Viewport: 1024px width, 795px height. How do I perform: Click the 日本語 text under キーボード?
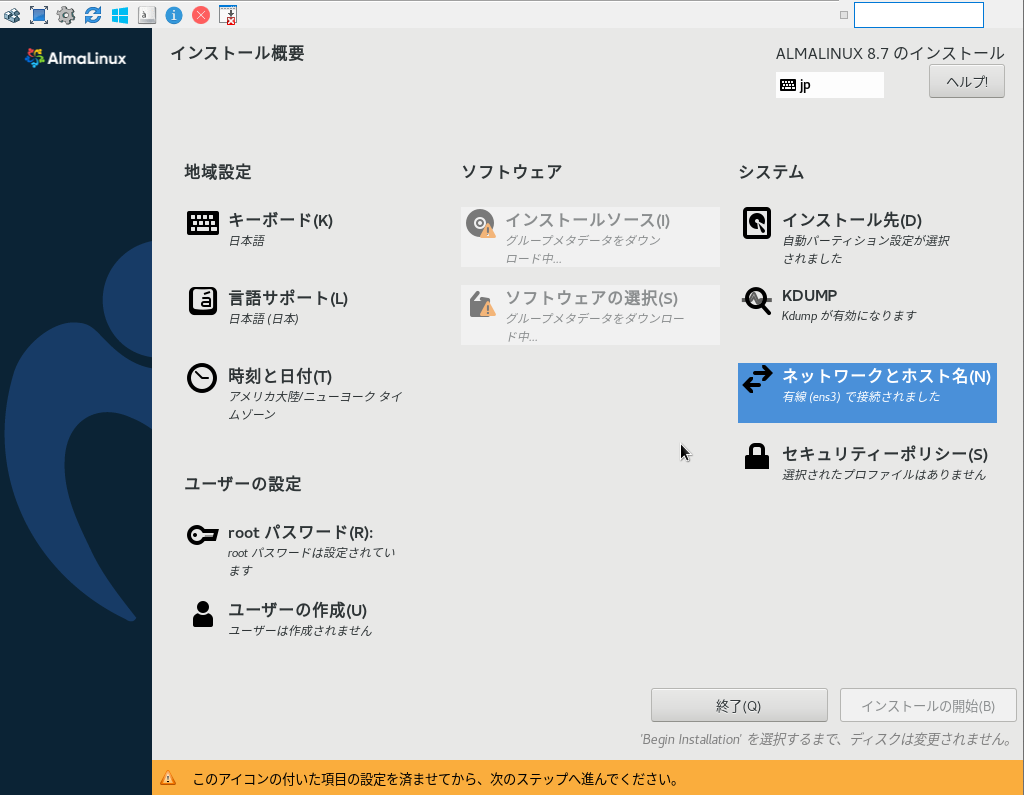(246, 240)
